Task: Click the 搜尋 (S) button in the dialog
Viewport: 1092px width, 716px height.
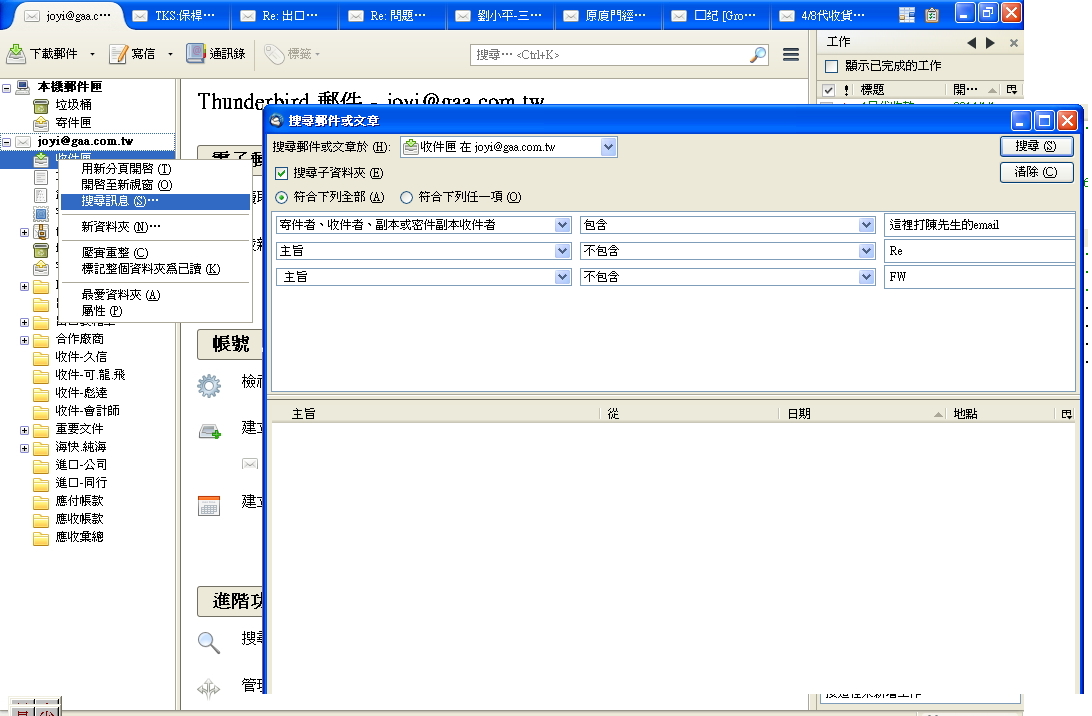Action: pos(1036,146)
